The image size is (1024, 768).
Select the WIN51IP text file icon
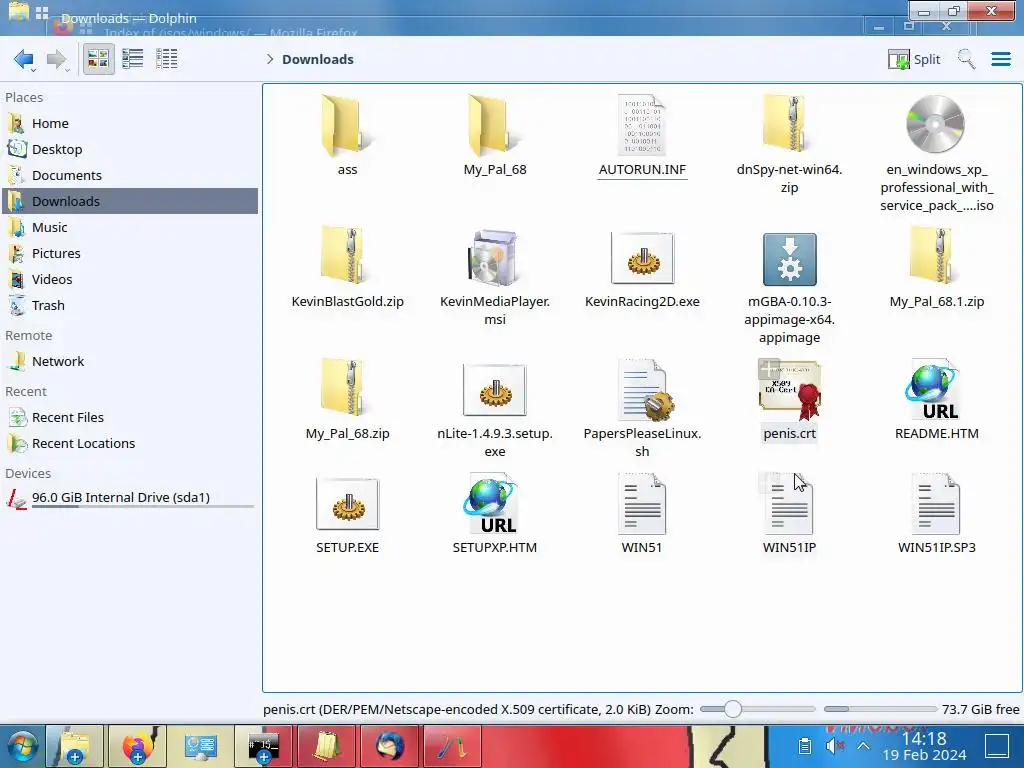(789, 504)
